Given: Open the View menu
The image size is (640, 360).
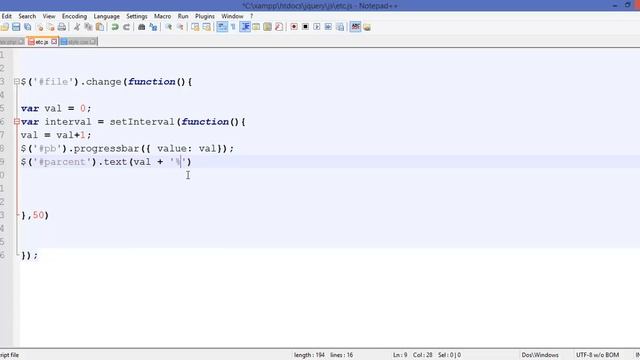Looking at the screenshot, I should point(49,16).
